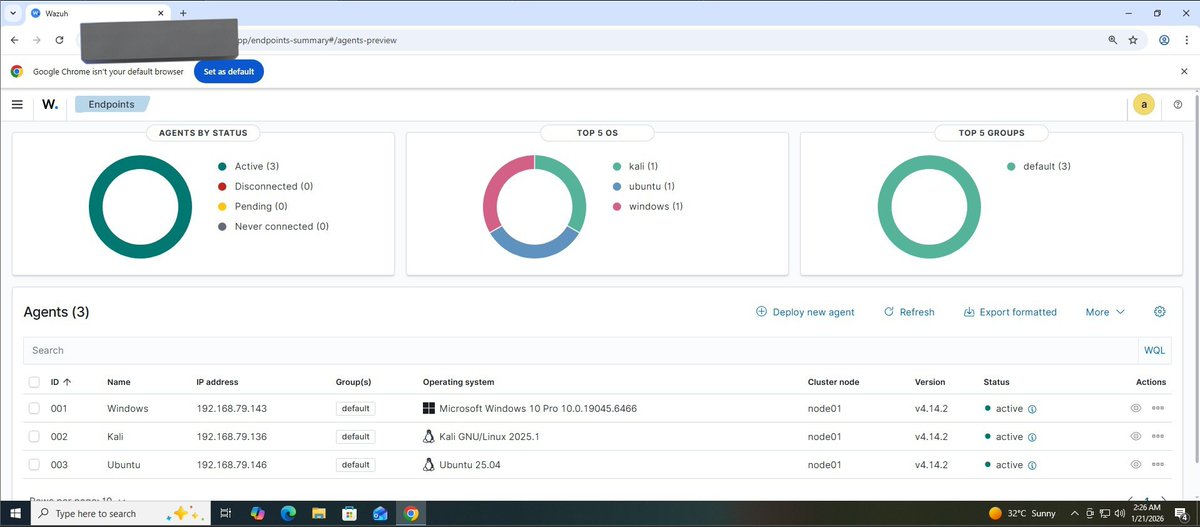Image resolution: width=1200 pixels, height=527 pixels.
Task: Open the Windows Start menu
Action: point(16,513)
